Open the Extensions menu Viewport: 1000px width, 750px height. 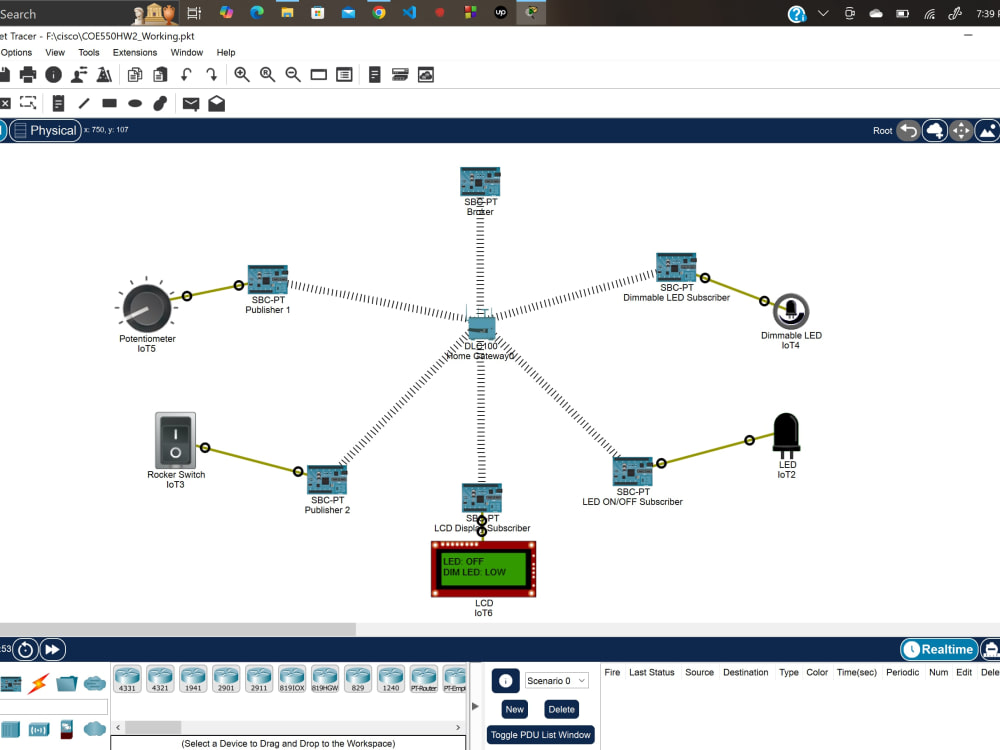[x=135, y=52]
